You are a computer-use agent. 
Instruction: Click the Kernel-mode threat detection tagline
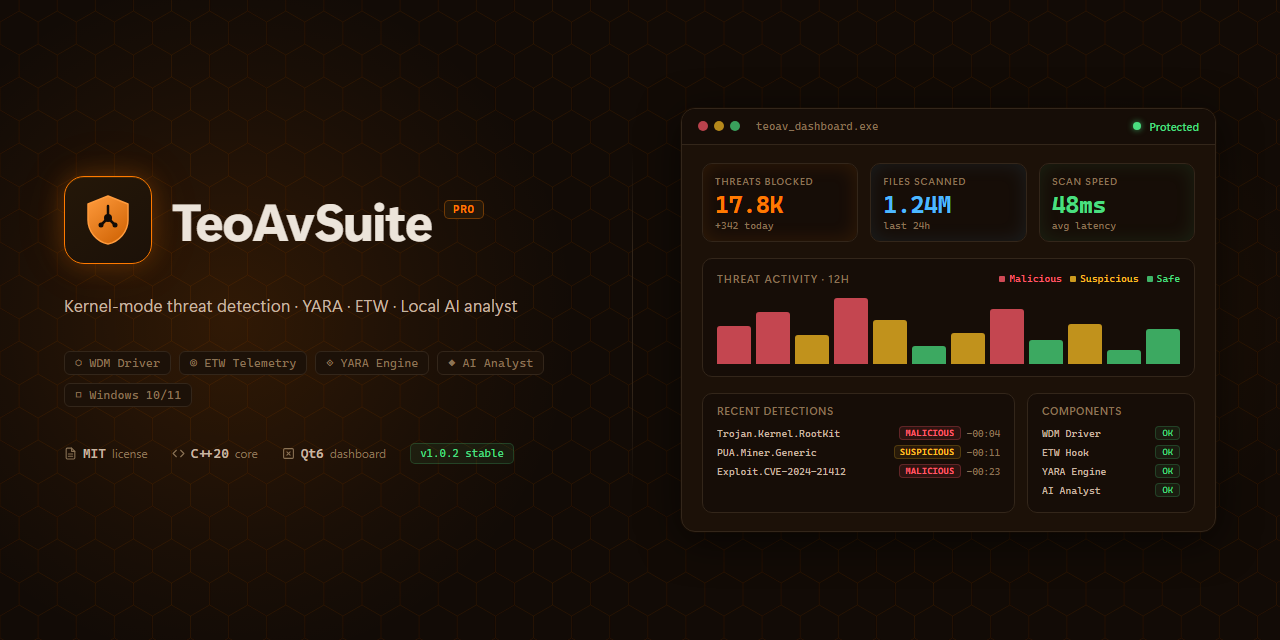291,306
